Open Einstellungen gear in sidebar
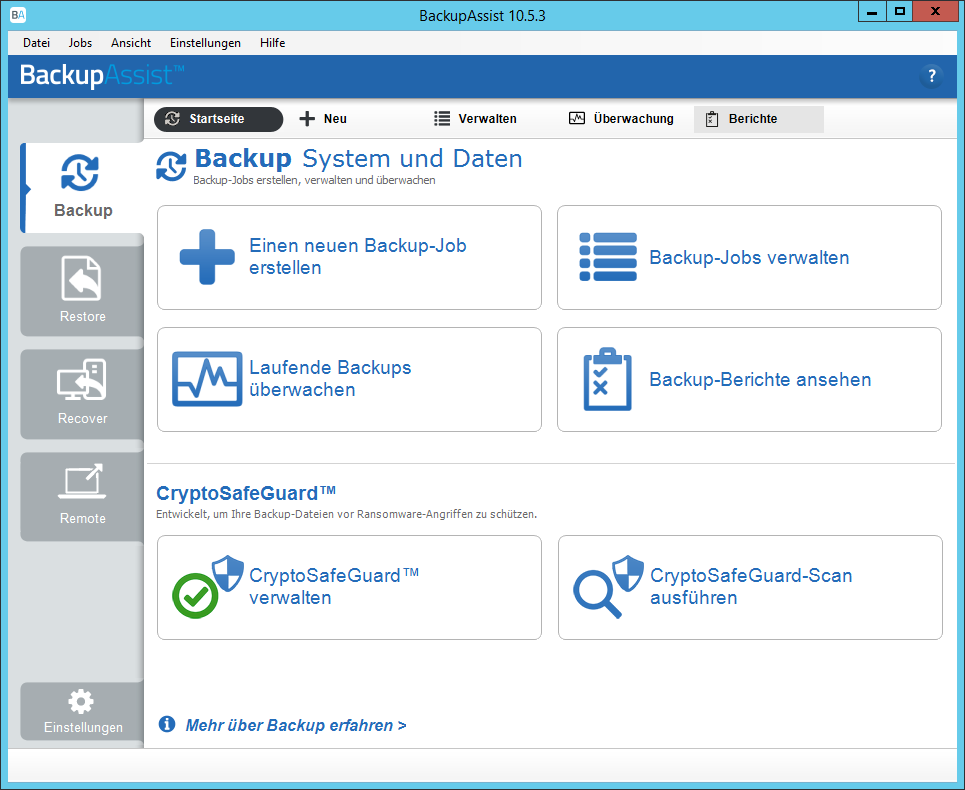965x790 pixels. 82,701
